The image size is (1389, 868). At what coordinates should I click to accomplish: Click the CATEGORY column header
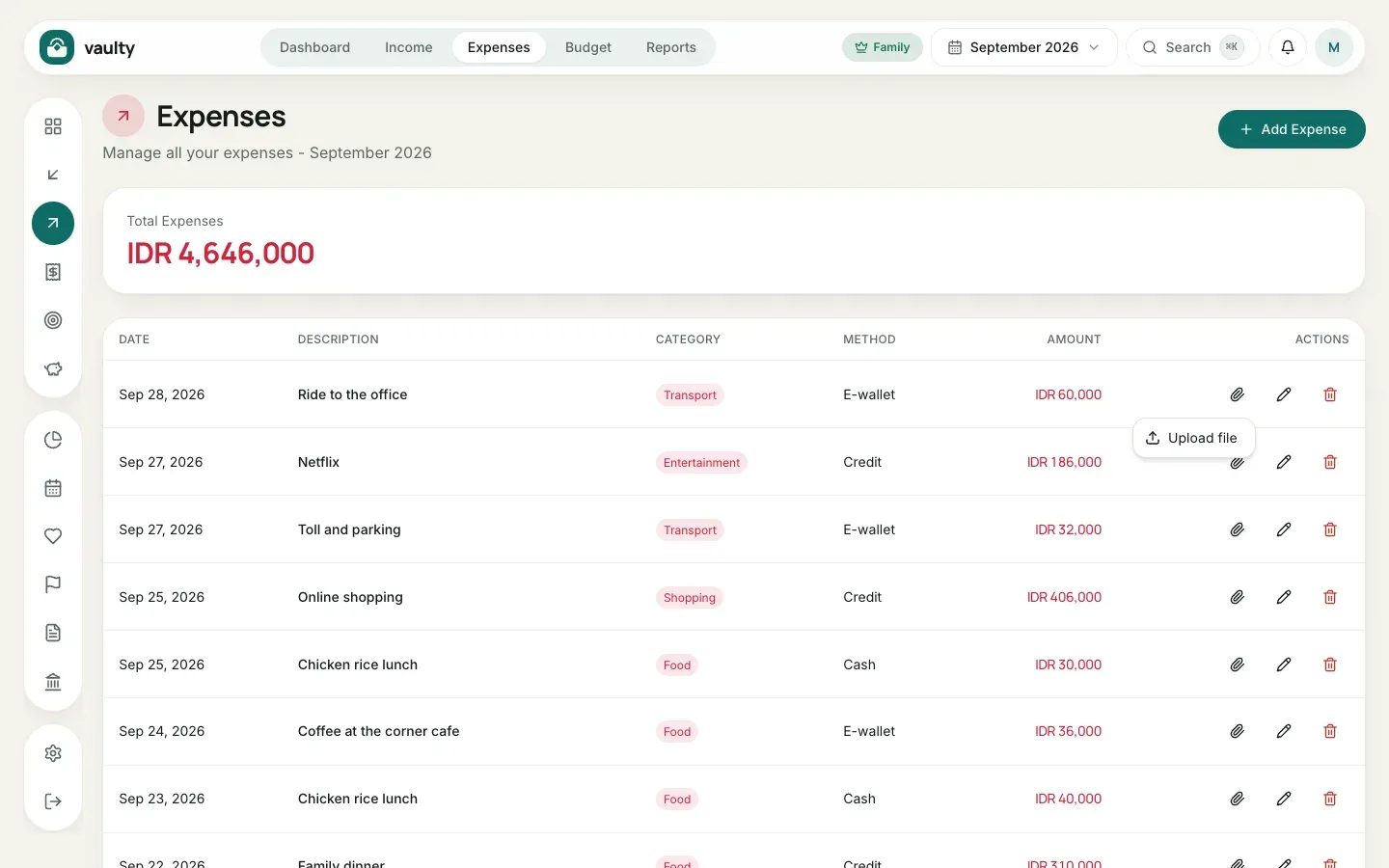tap(688, 339)
